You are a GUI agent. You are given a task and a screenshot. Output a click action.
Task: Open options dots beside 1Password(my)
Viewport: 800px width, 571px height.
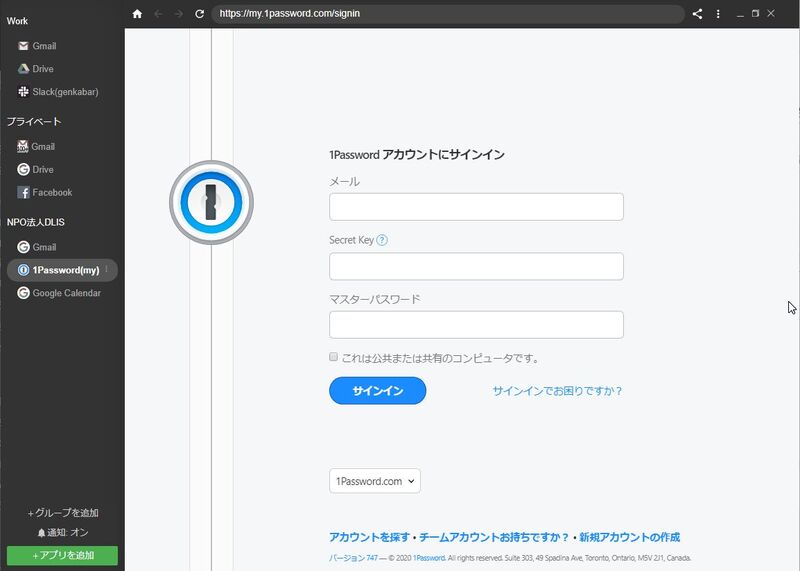(107, 269)
